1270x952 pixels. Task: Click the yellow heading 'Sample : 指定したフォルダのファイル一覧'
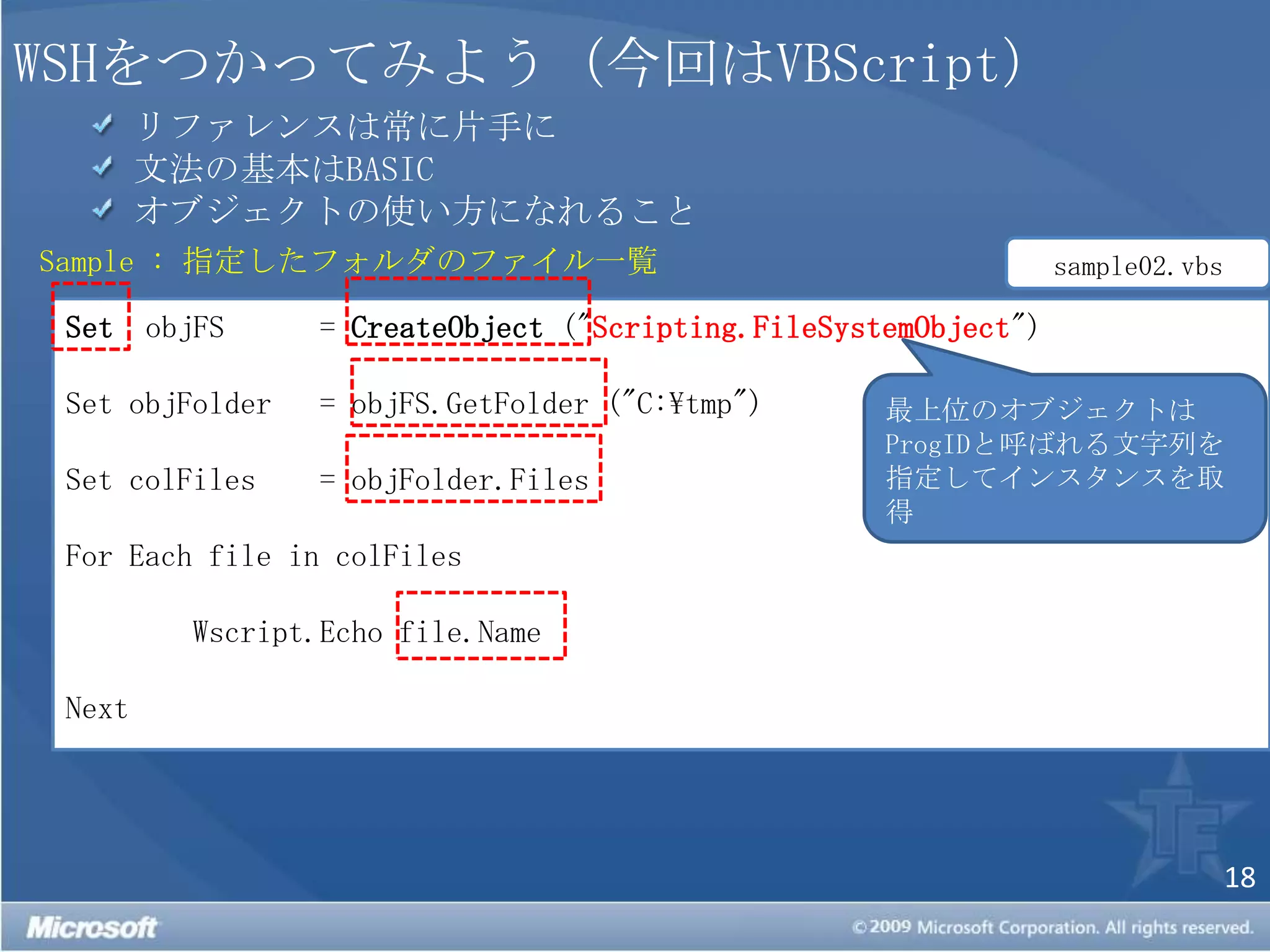pyautogui.click(x=348, y=260)
